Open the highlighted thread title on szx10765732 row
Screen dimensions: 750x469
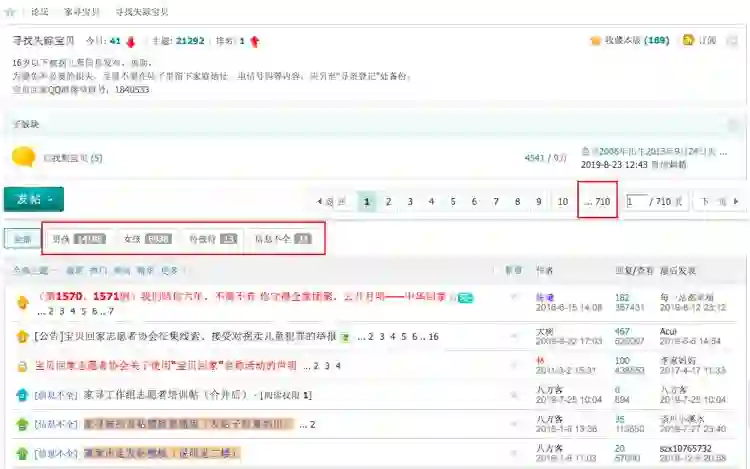pyautogui.click(x=162, y=453)
